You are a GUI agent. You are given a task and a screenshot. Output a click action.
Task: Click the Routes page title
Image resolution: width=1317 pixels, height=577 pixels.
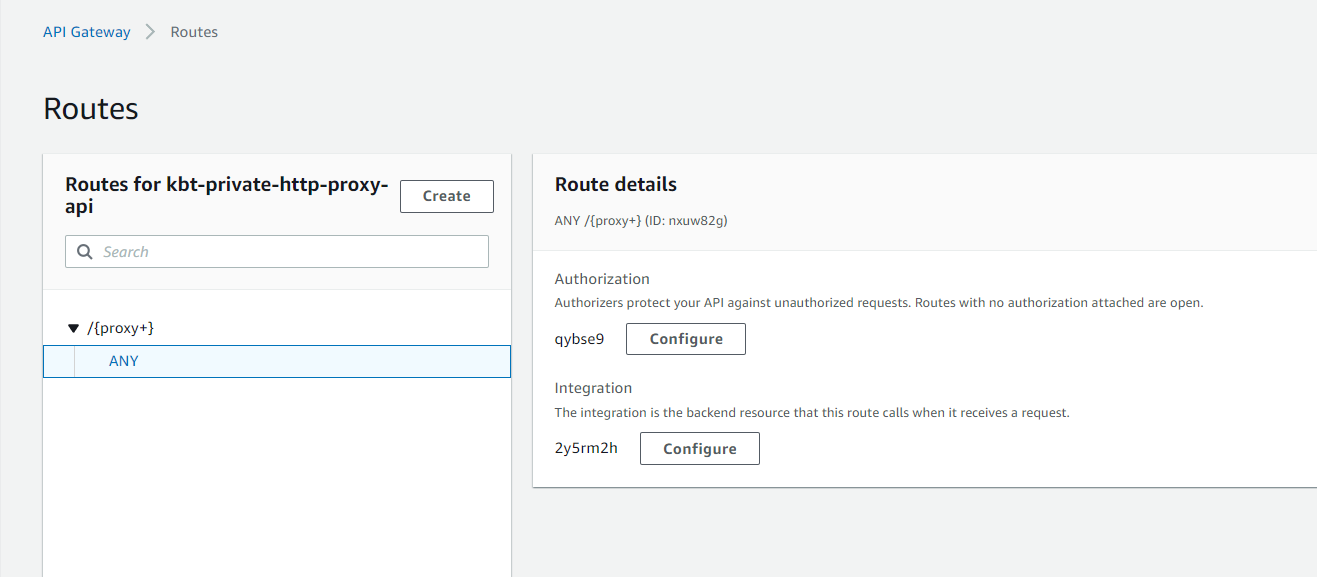click(91, 108)
